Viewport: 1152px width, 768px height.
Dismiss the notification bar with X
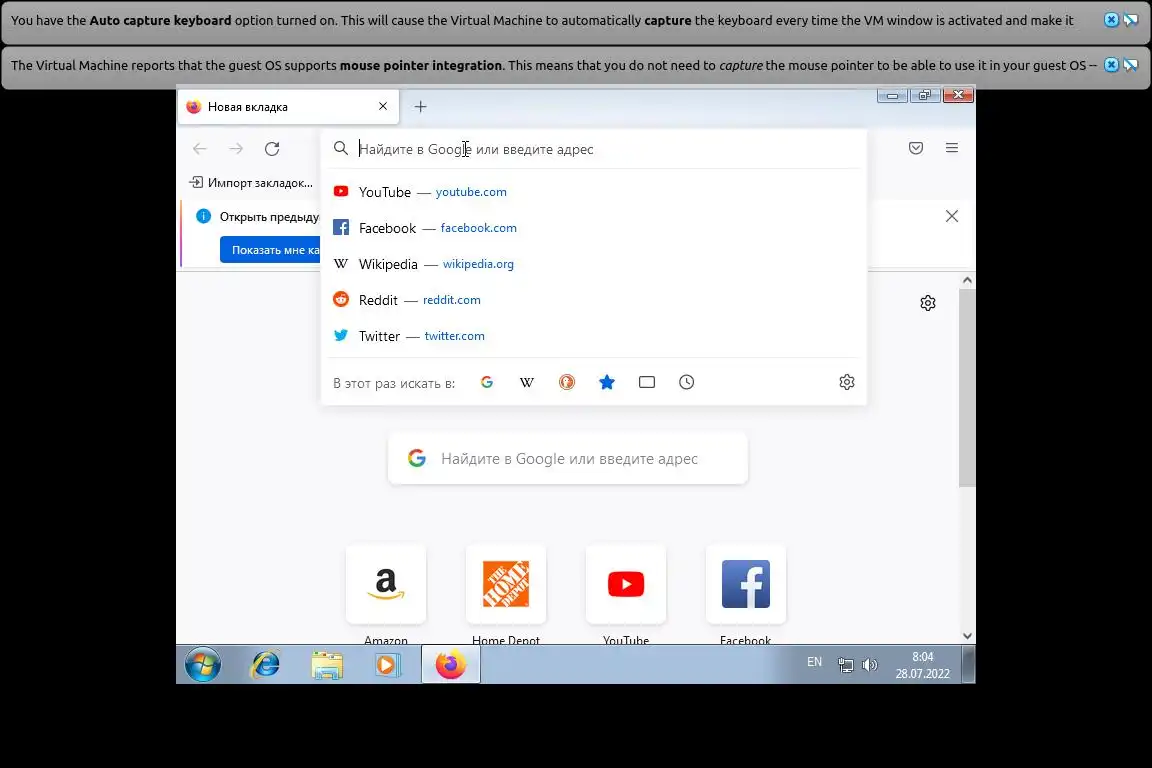click(951, 216)
